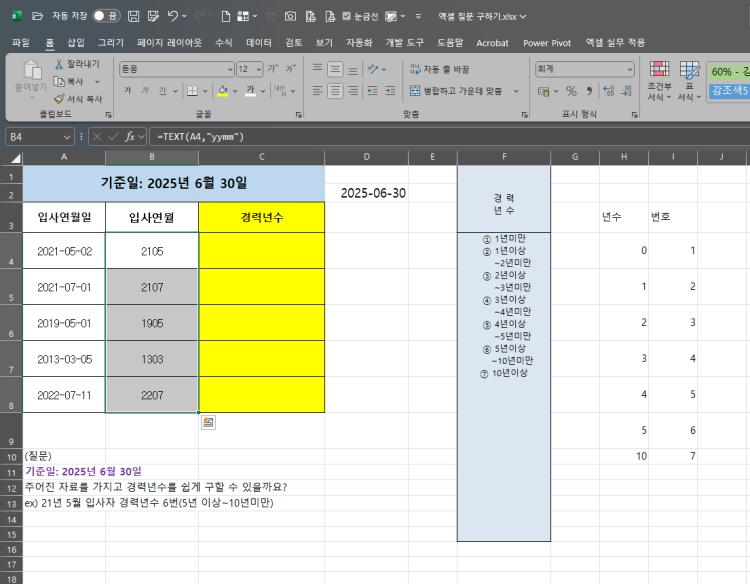750x584 pixels.
Task: Center text horizontally
Action: coord(335,90)
